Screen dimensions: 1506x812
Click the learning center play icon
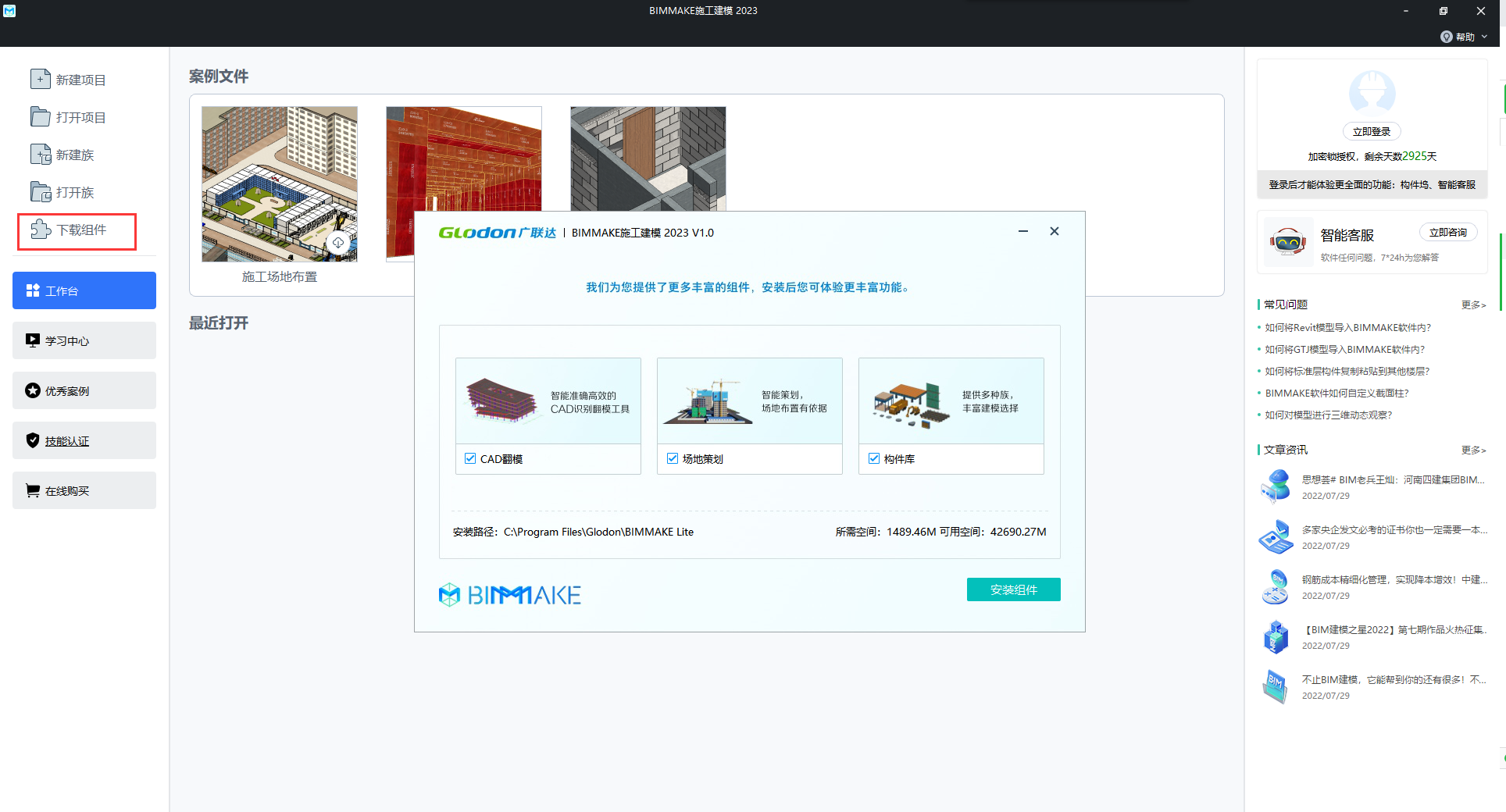33,340
